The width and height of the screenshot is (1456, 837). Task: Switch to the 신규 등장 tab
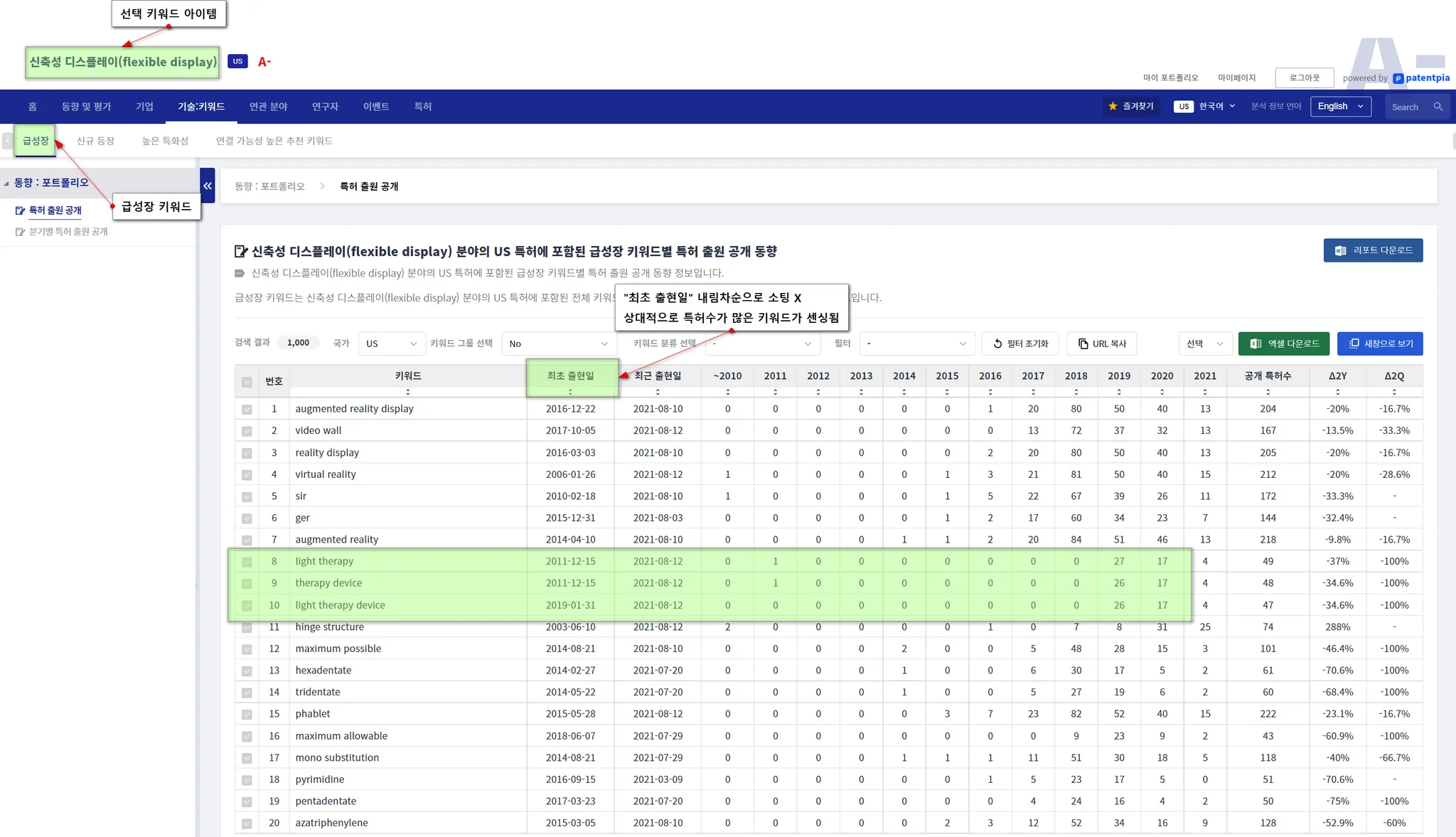click(x=95, y=141)
